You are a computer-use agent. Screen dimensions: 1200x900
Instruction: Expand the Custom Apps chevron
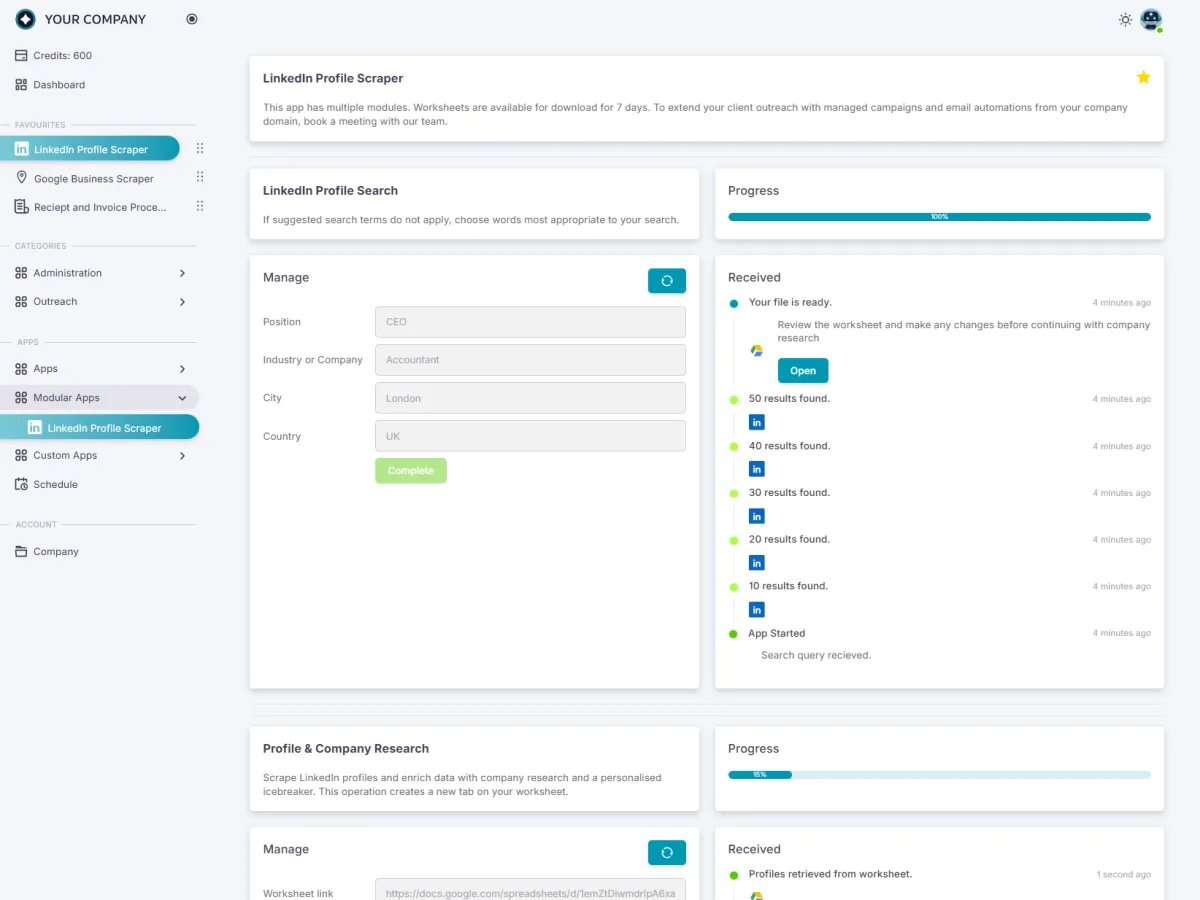pyautogui.click(x=182, y=456)
